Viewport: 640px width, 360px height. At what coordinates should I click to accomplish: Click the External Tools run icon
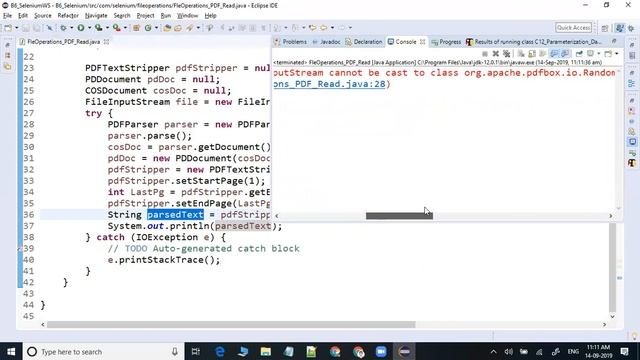click(117, 28)
